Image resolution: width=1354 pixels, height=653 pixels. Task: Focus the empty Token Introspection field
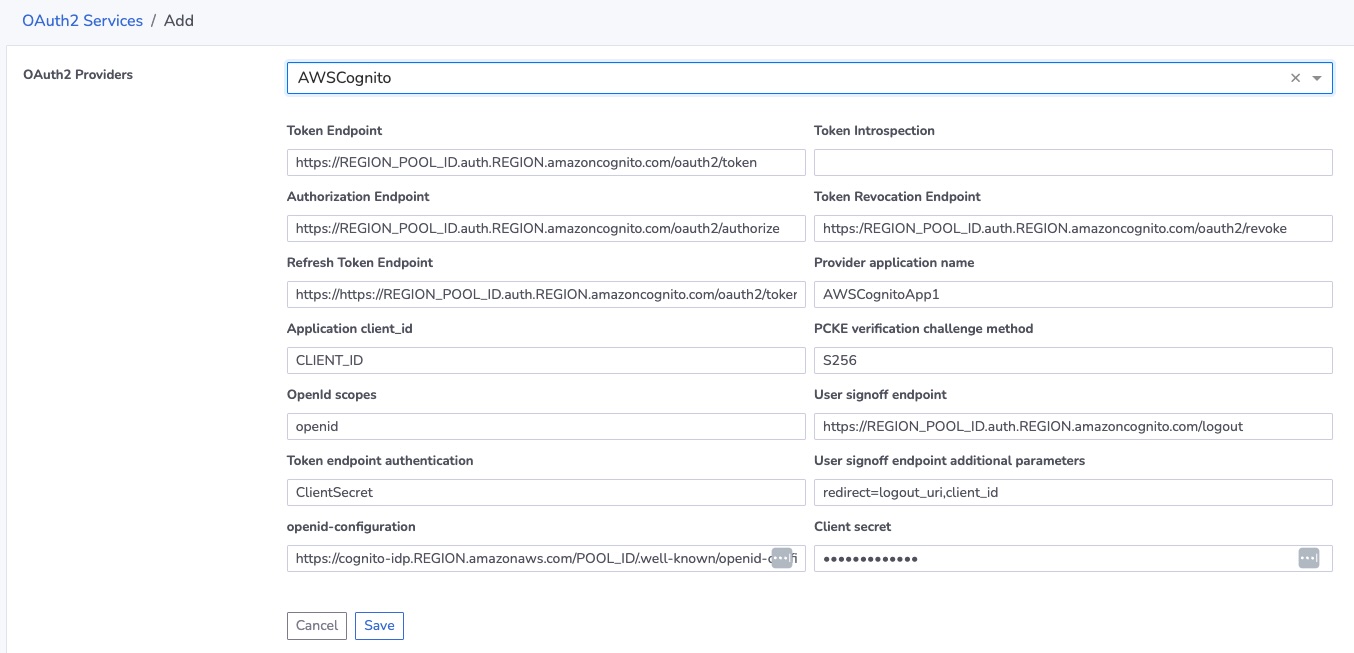pos(1072,162)
